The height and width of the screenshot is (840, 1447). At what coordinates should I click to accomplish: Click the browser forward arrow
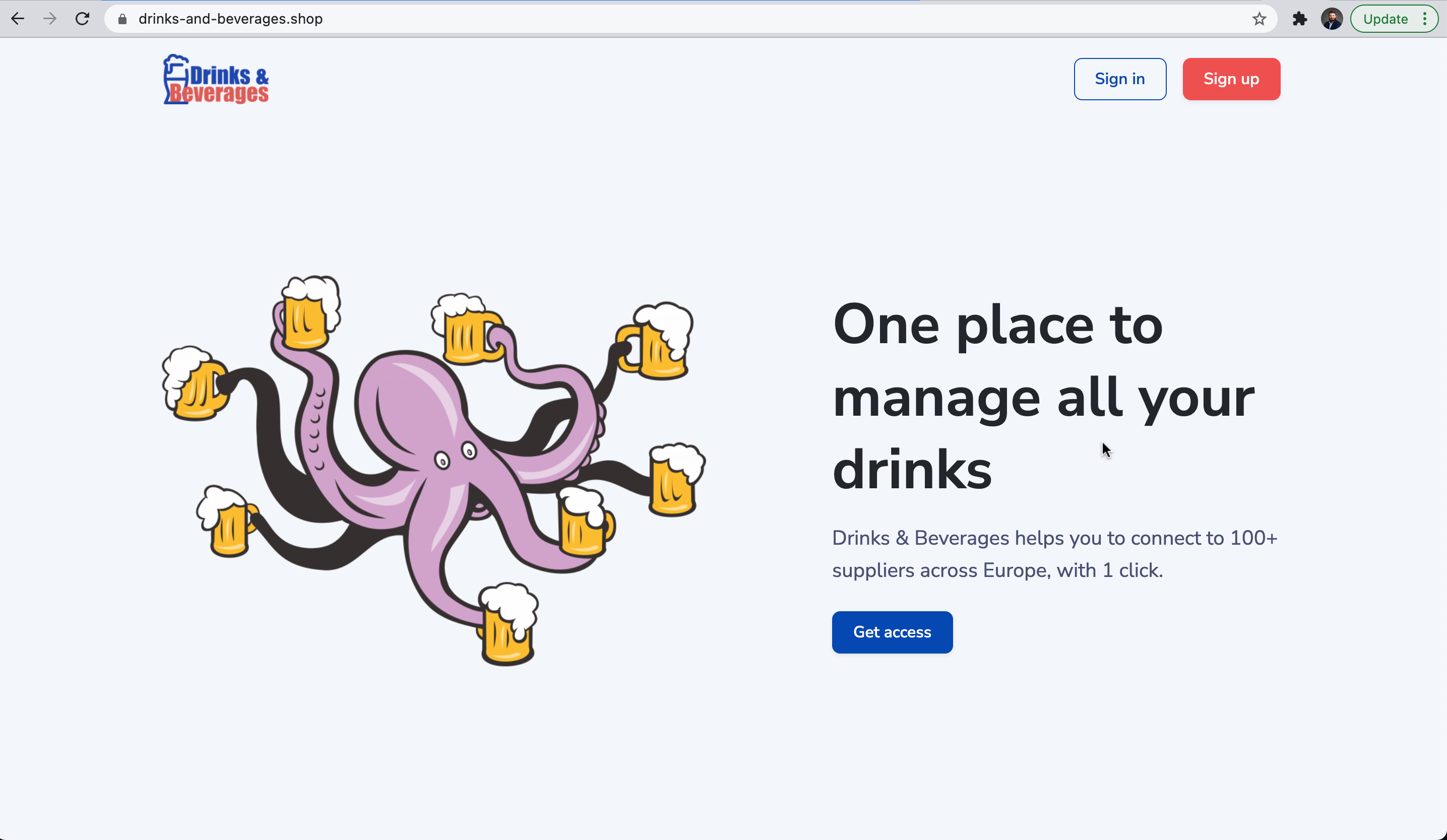pyautogui.click(x=50, y=19)
